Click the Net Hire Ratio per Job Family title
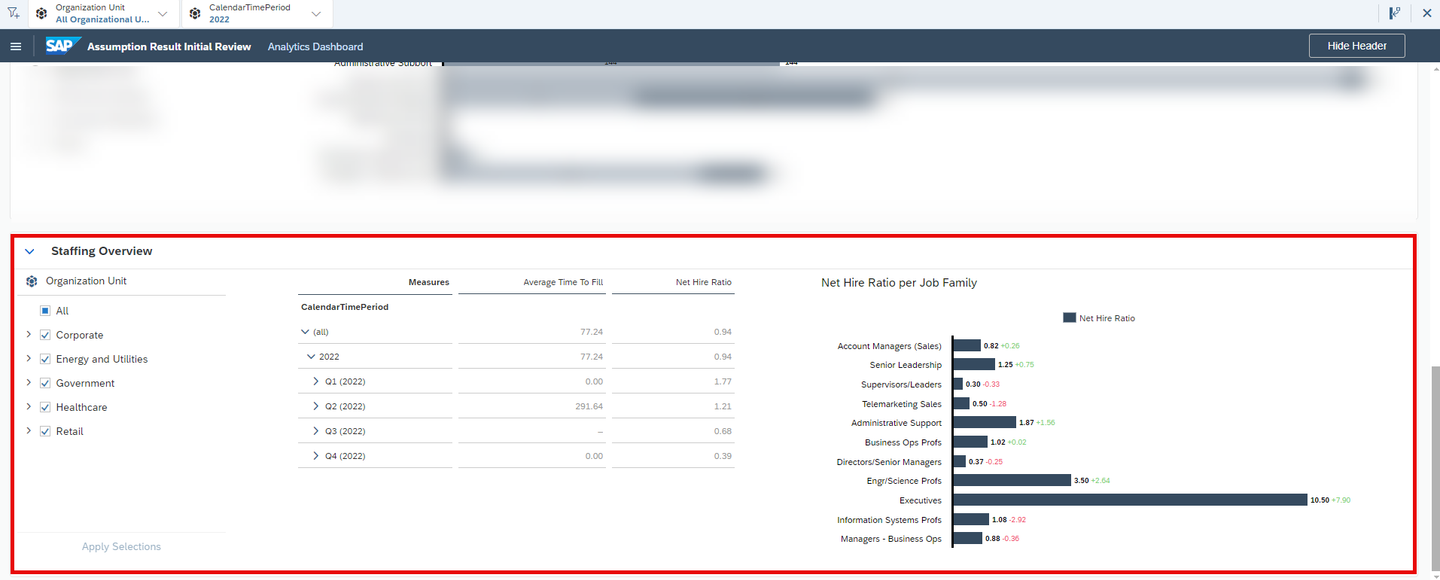The image size is (1440, 580). pos(899,283)
